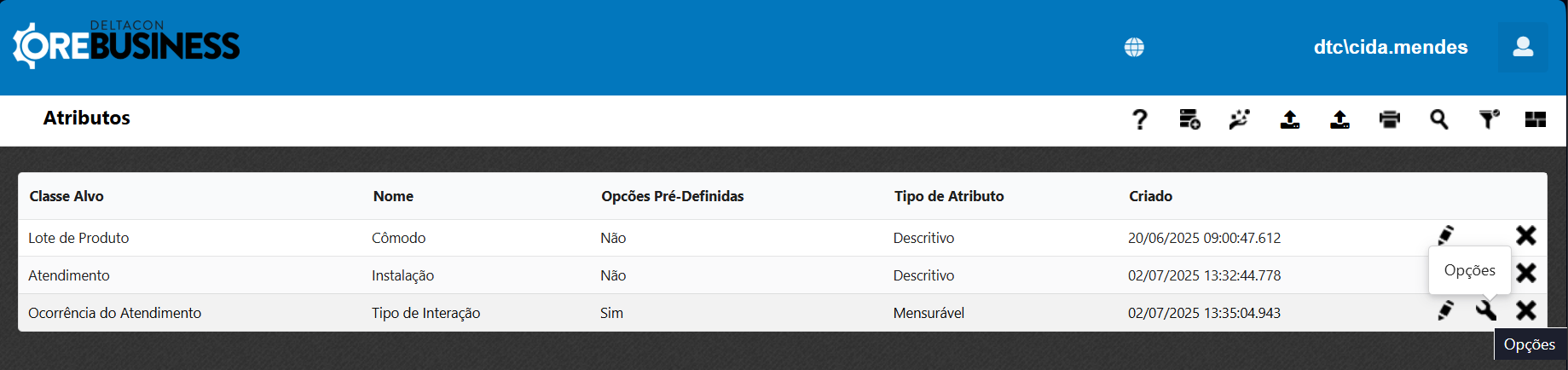
Task: Open the help question mark icon
Action: pos(1140,119)
